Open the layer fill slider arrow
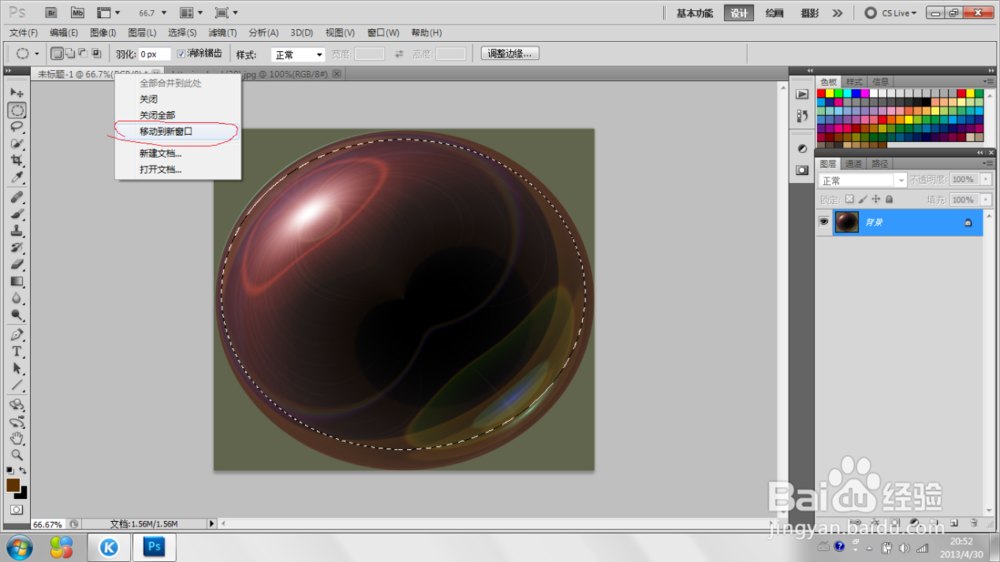 pyautogui.click(x=986, y=200)
